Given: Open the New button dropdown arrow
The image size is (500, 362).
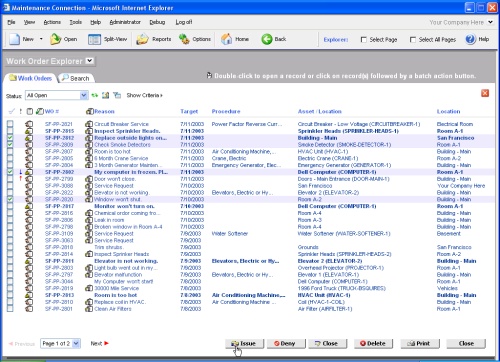Looking at the screenshot, I should 41,39.
